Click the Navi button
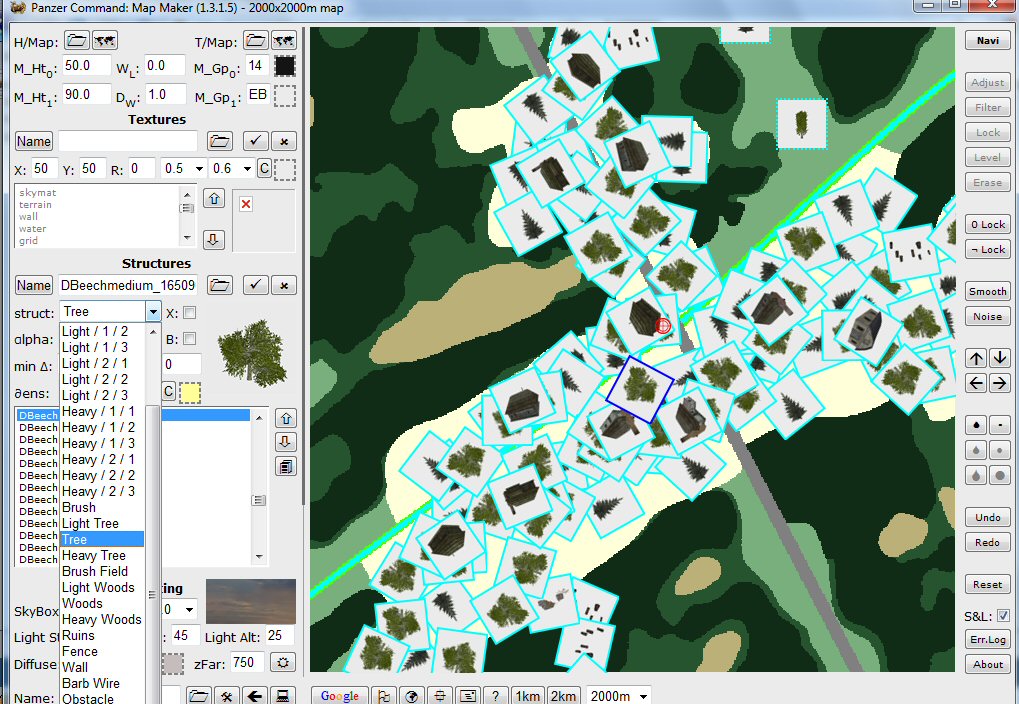Viewport: 1019px width, 704px height. [988, 40]
